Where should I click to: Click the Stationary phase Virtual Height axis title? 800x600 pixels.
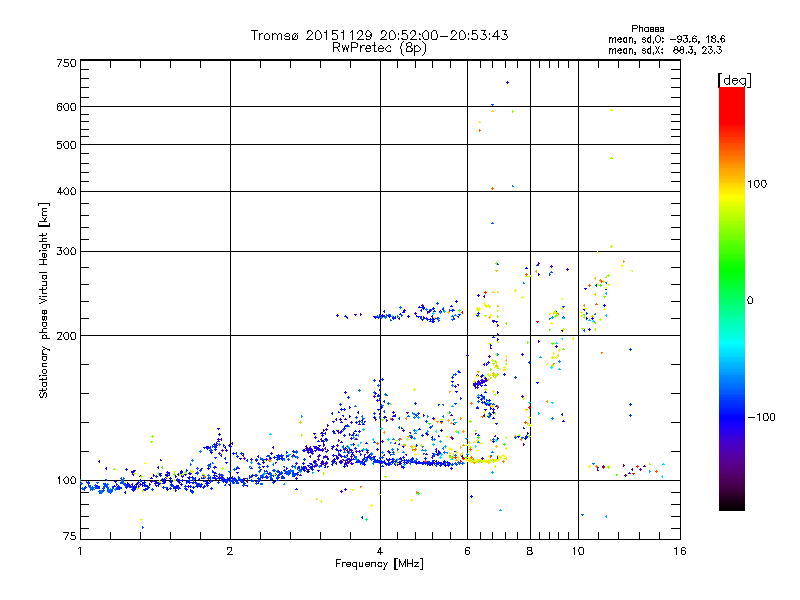(x=44, y=300)
